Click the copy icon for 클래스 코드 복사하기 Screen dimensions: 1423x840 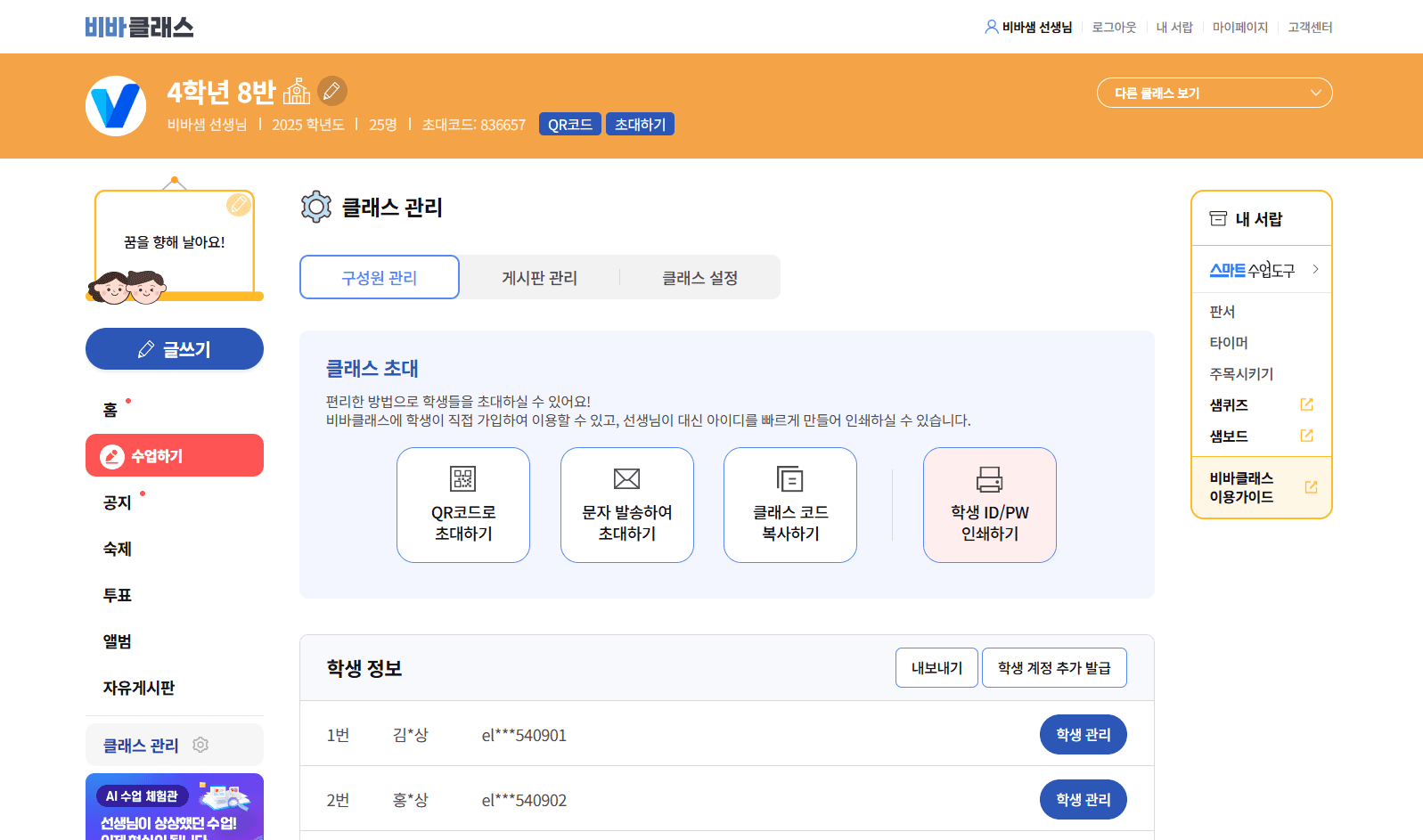point(790,479)
